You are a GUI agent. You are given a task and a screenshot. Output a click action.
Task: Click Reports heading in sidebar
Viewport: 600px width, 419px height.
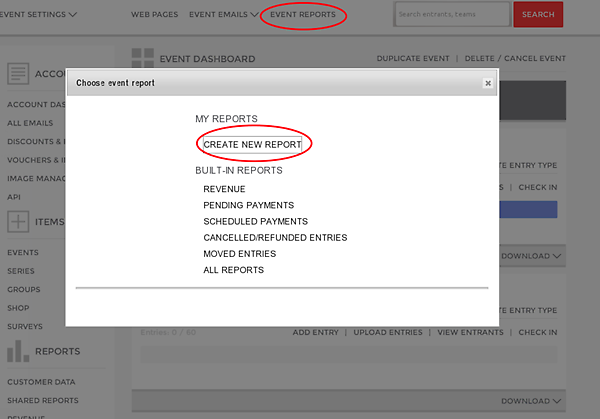[x=58, y=351]
